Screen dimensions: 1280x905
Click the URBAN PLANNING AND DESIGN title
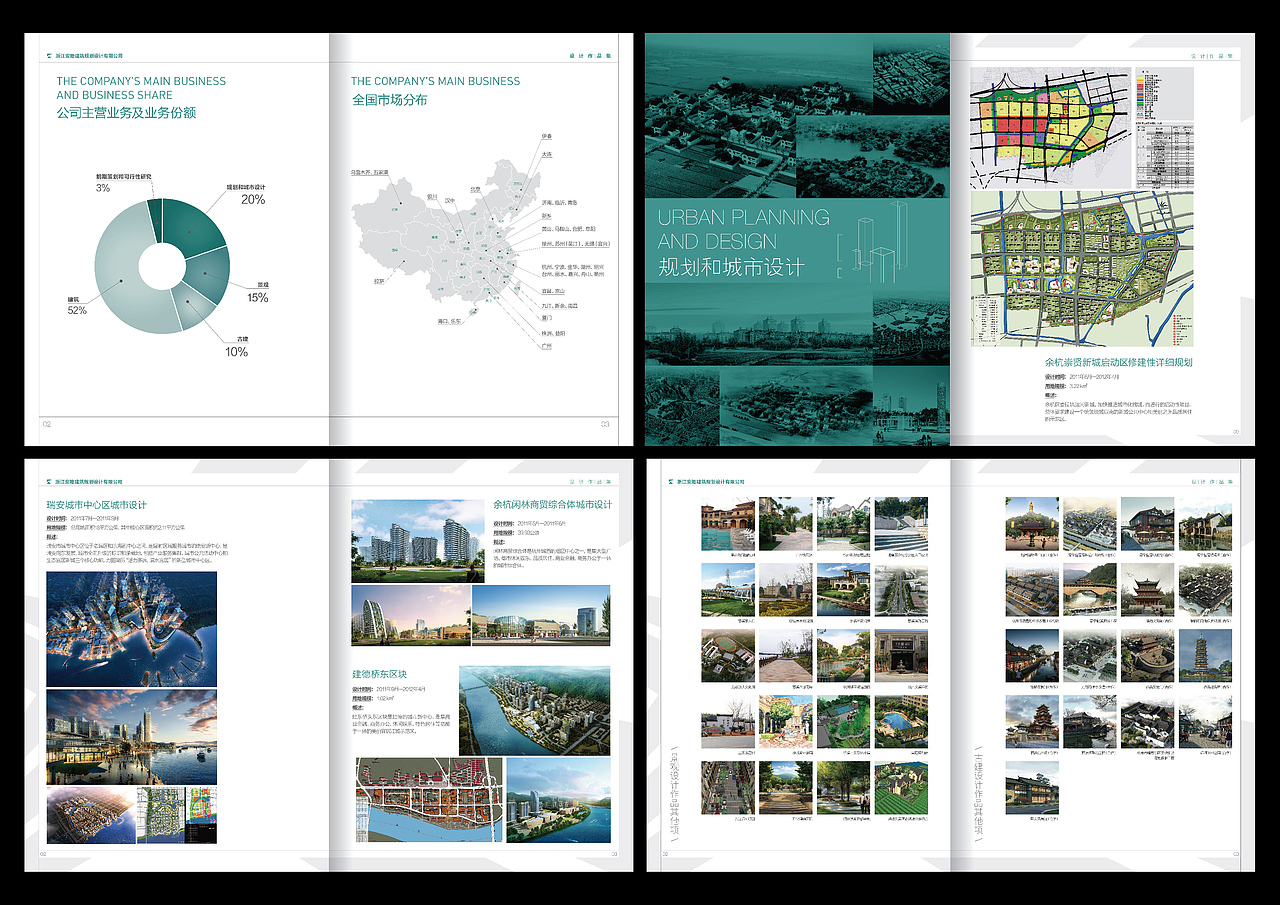(x=743, y=229)
